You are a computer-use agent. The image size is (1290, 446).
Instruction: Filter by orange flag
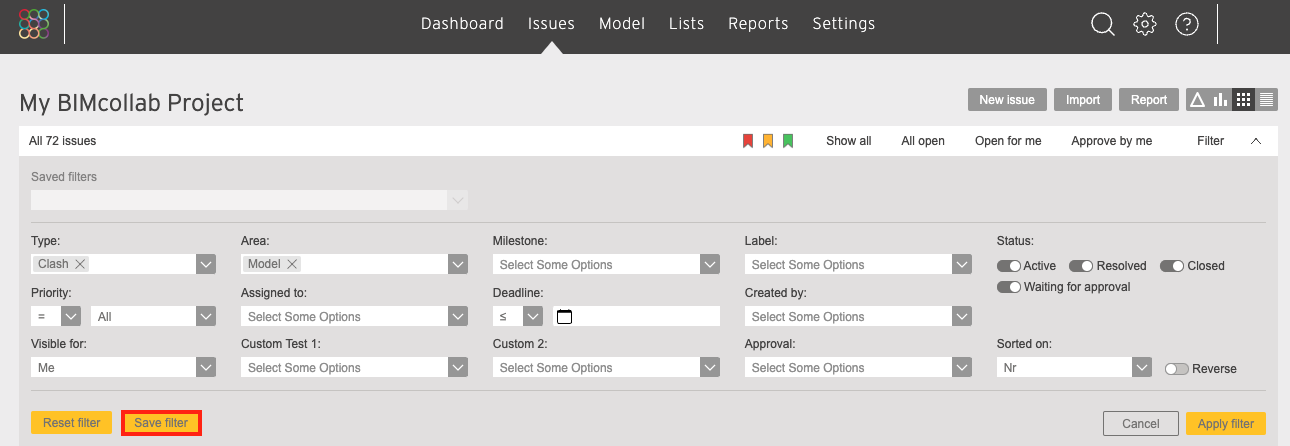(x=768, y=141)
